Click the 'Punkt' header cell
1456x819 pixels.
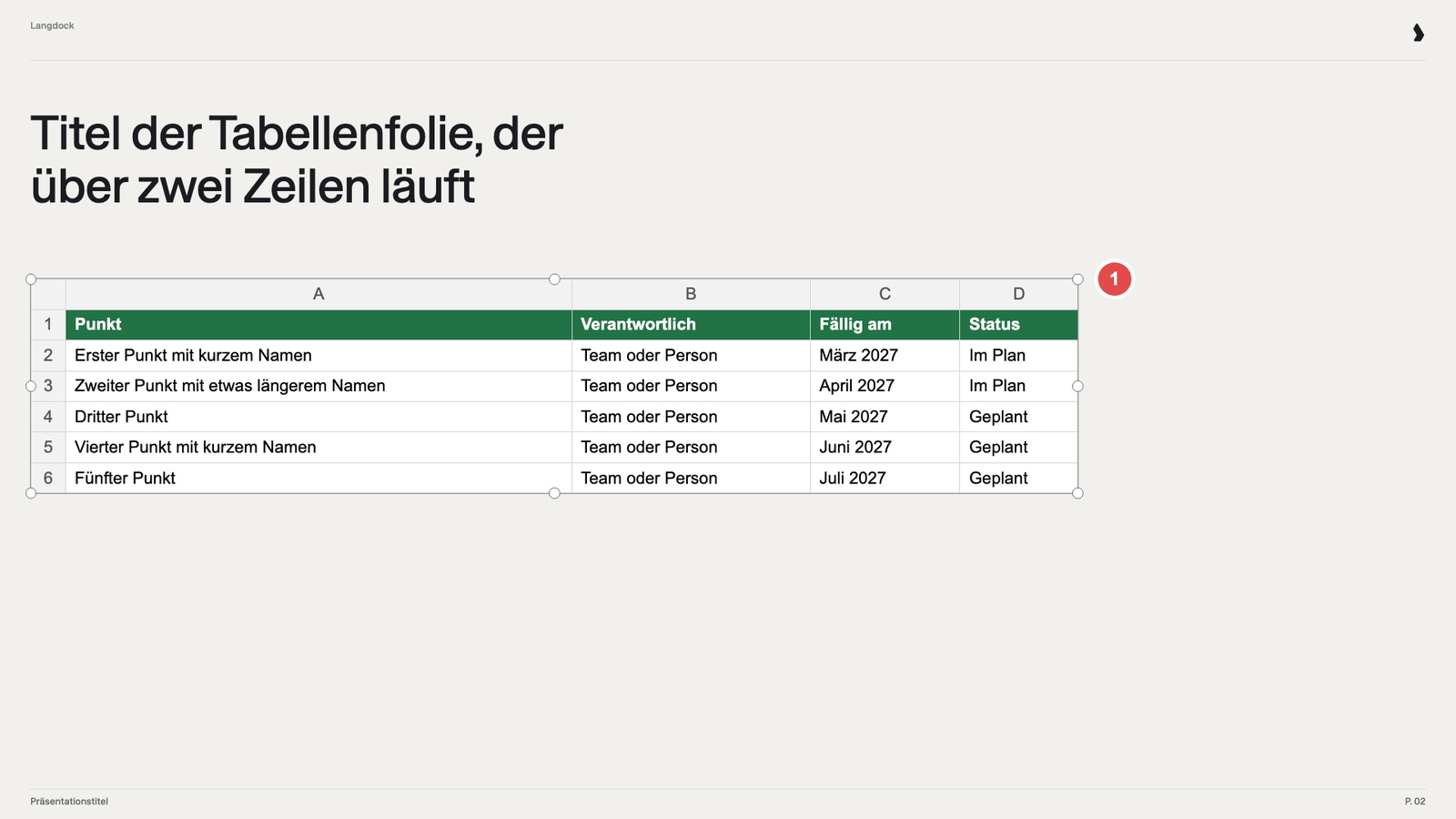pos(318,325)
